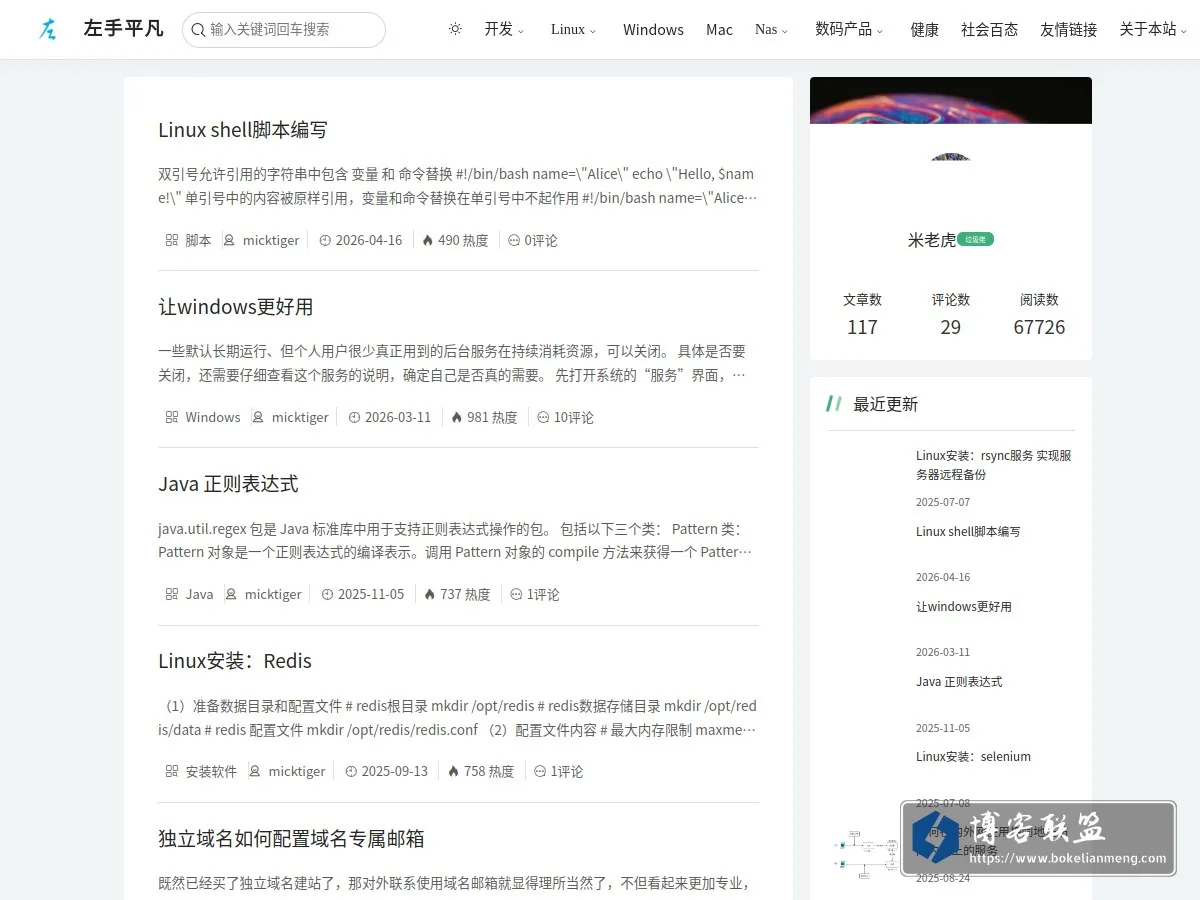Open the 社会百态 menu item
Screen dimensions: 1200x900
pyautogui.click(x=989, y=29)
